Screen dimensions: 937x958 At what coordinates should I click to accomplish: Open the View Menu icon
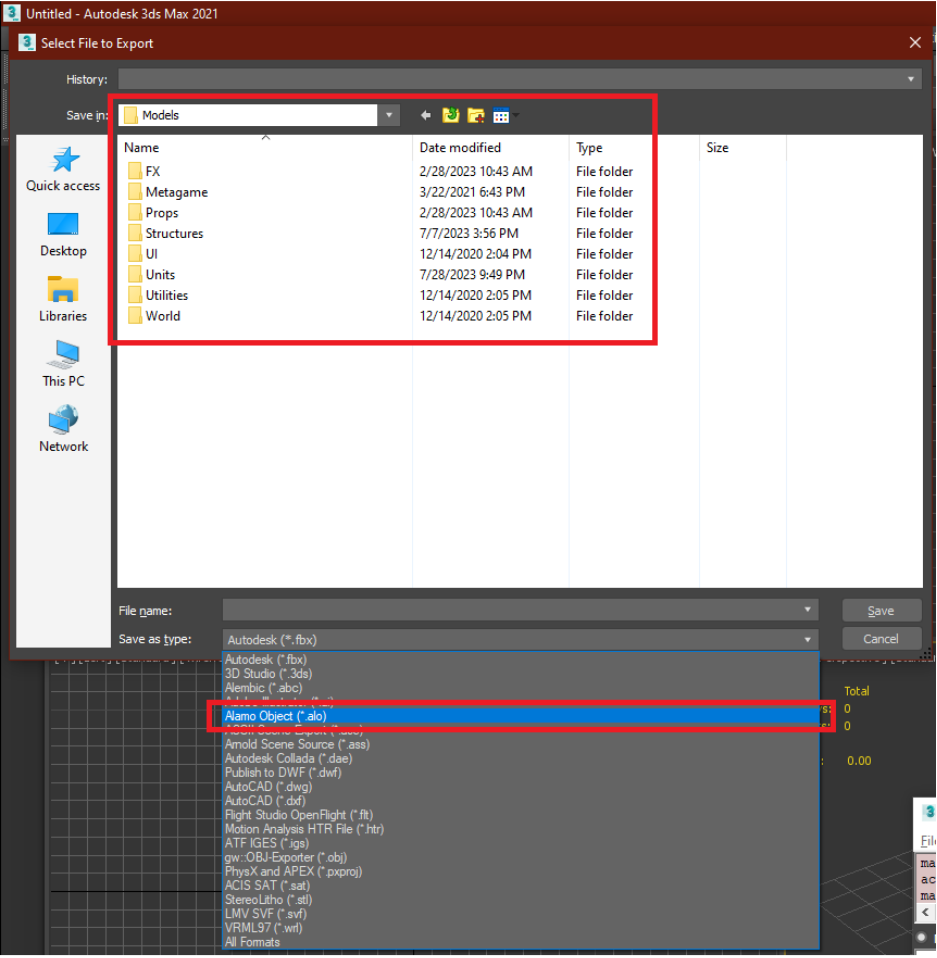pyautogui.click(x=503, y=116)
